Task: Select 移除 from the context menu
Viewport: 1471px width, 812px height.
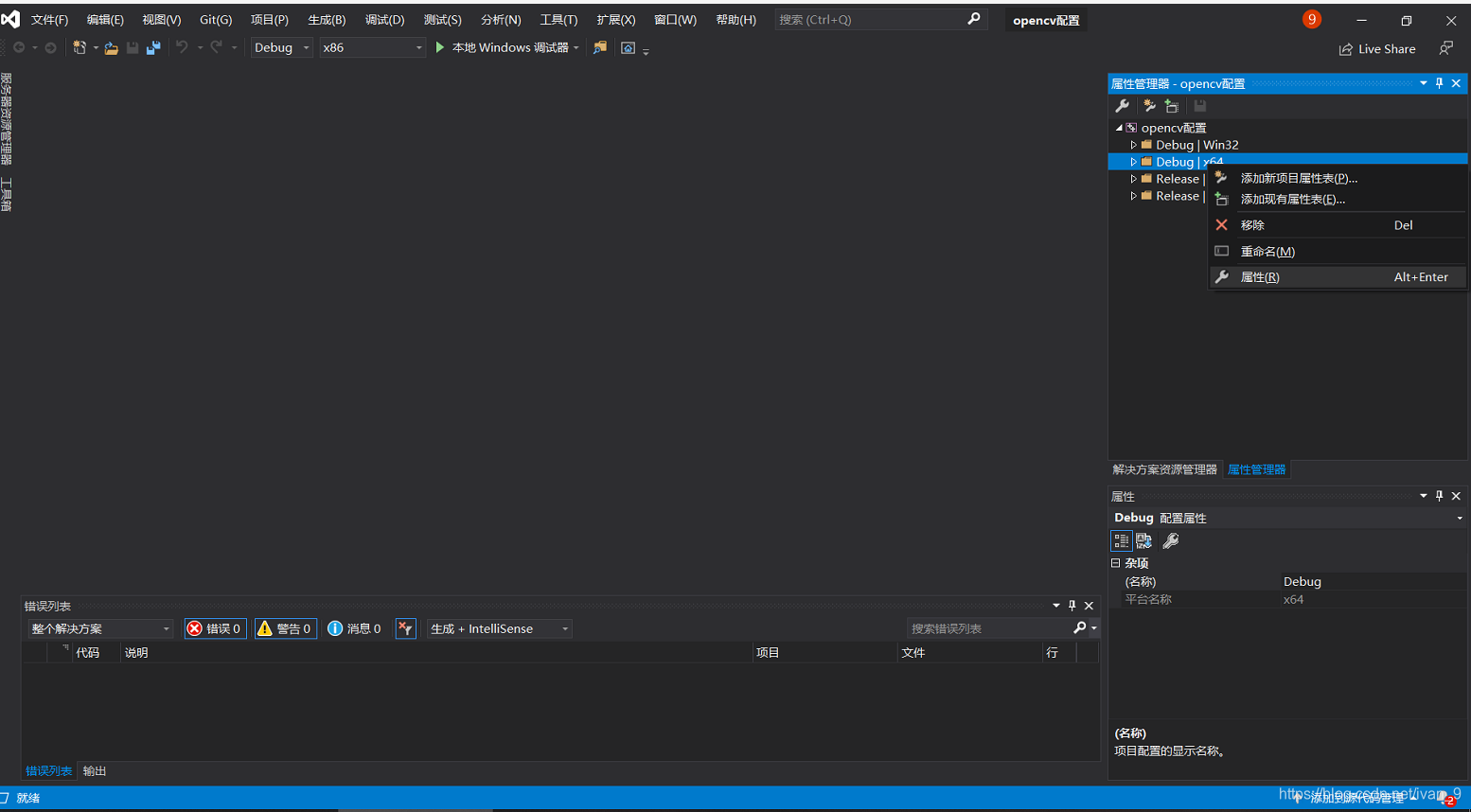Action: 1338,225
